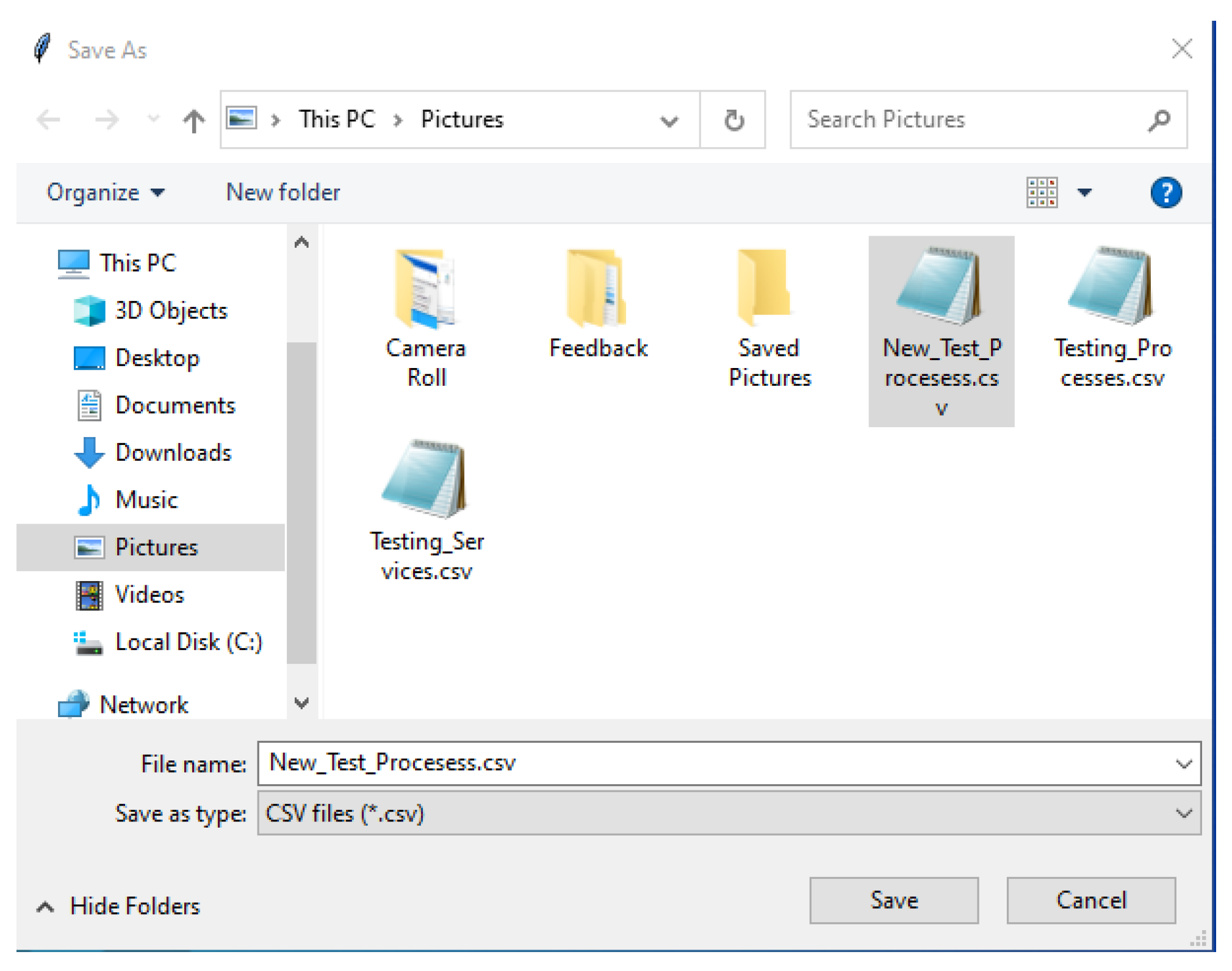Go to Downloads in navigation pane
The height and width of the screenshot is (971, 1232).
tap(173, 452)
